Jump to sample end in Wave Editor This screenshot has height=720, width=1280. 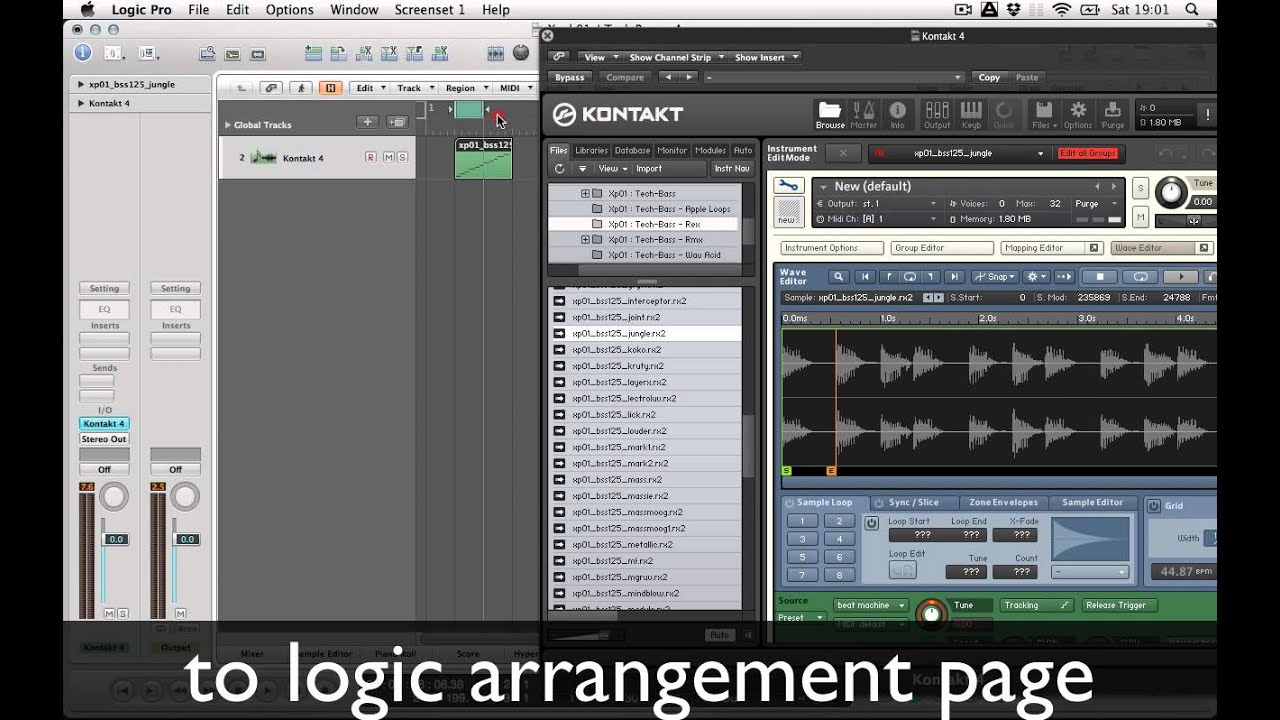[x=954, y=277]
